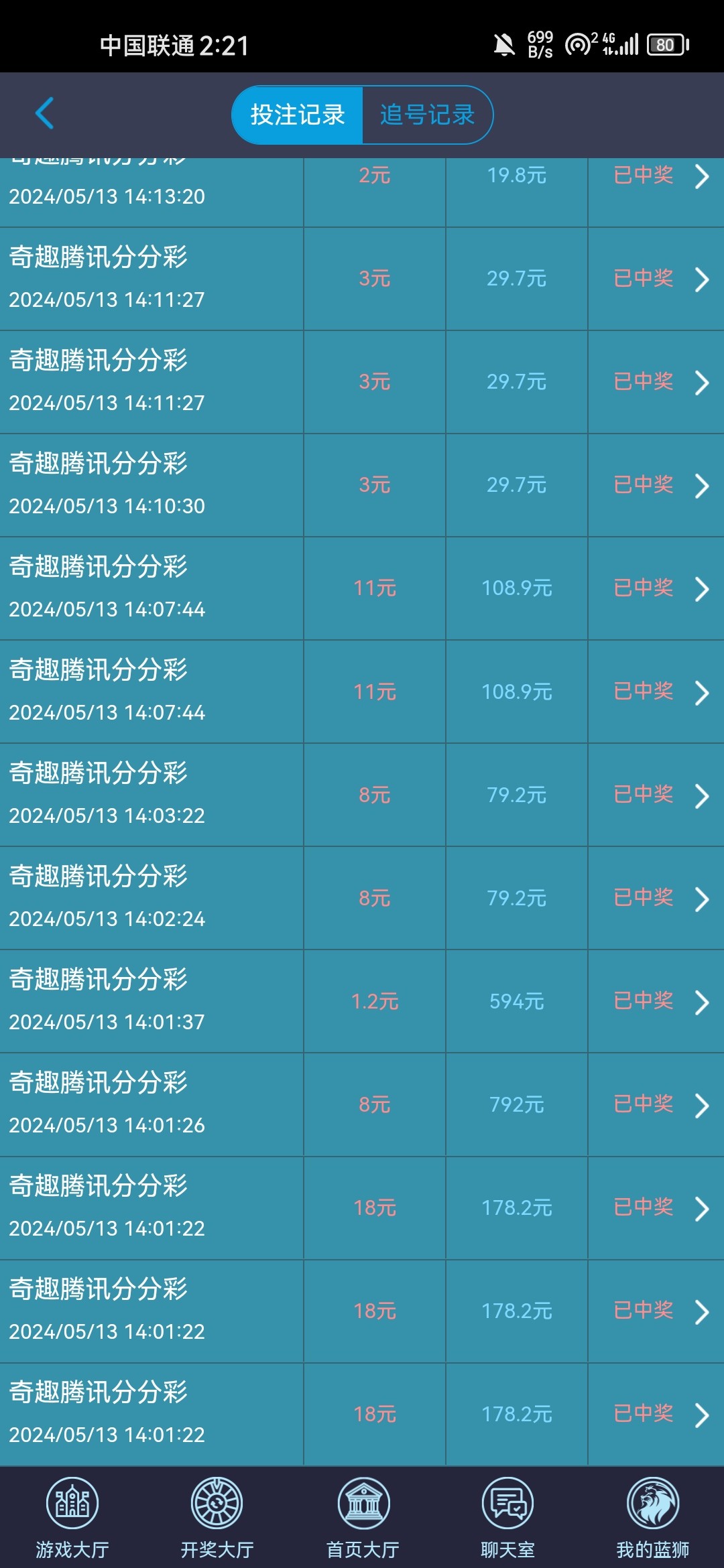724x1568 pixels.
Task: Open the My Blue Lion profile icon
Action: (x=652, y=1503)
